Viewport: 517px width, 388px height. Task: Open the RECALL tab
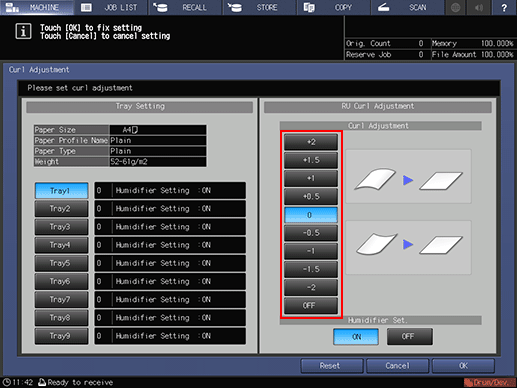click(x=185, y=7)
